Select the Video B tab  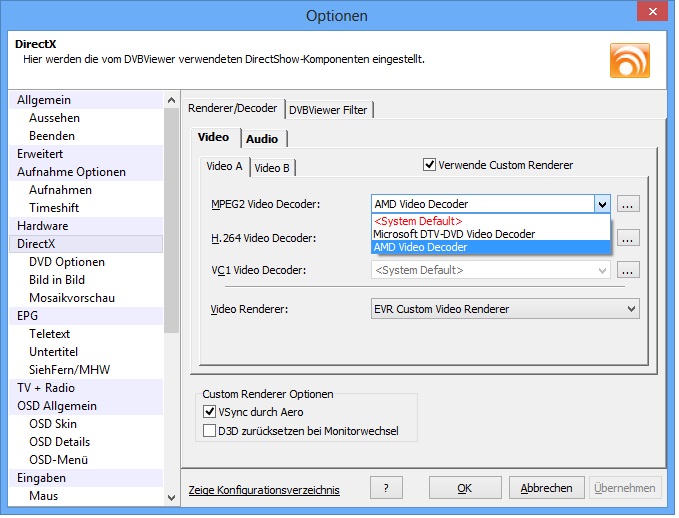[x=273, y=168]
